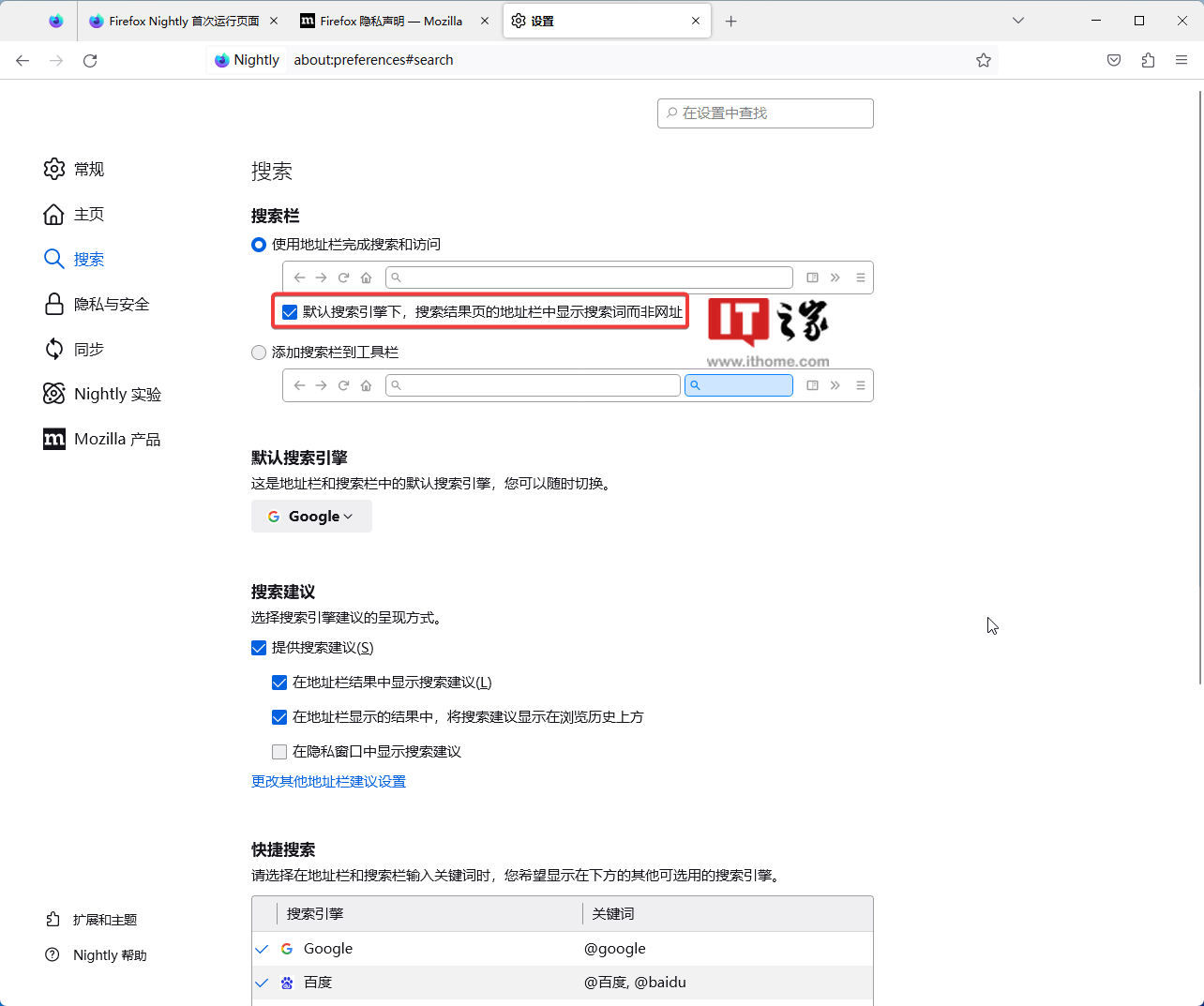Click the 搜索引擎 column header
The image size is (1204, 1006).
pos(429,914)
